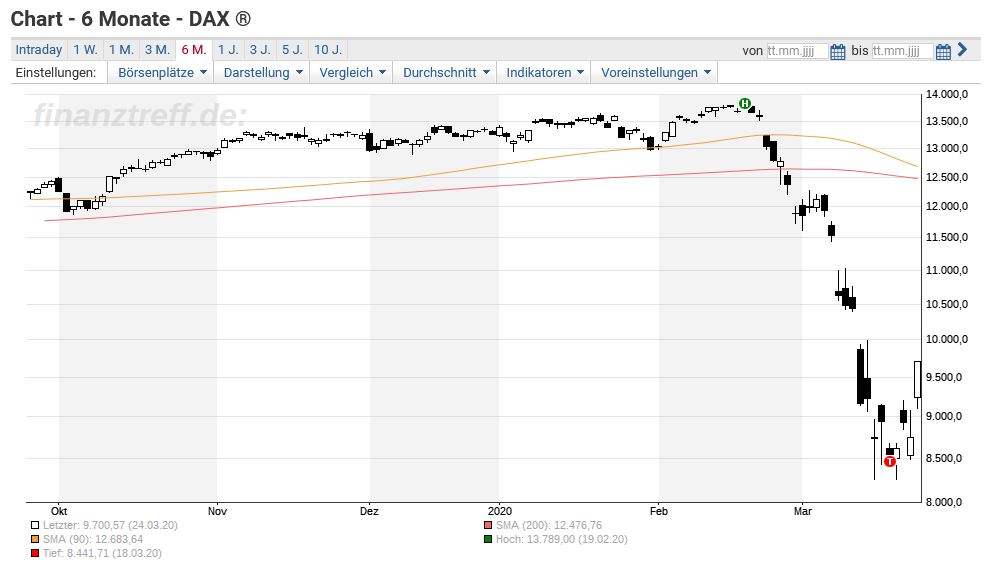The width and height of the screenshot is (989, 572).
Task: Select the 3 M. time range
Action: (x=157, y=49)
